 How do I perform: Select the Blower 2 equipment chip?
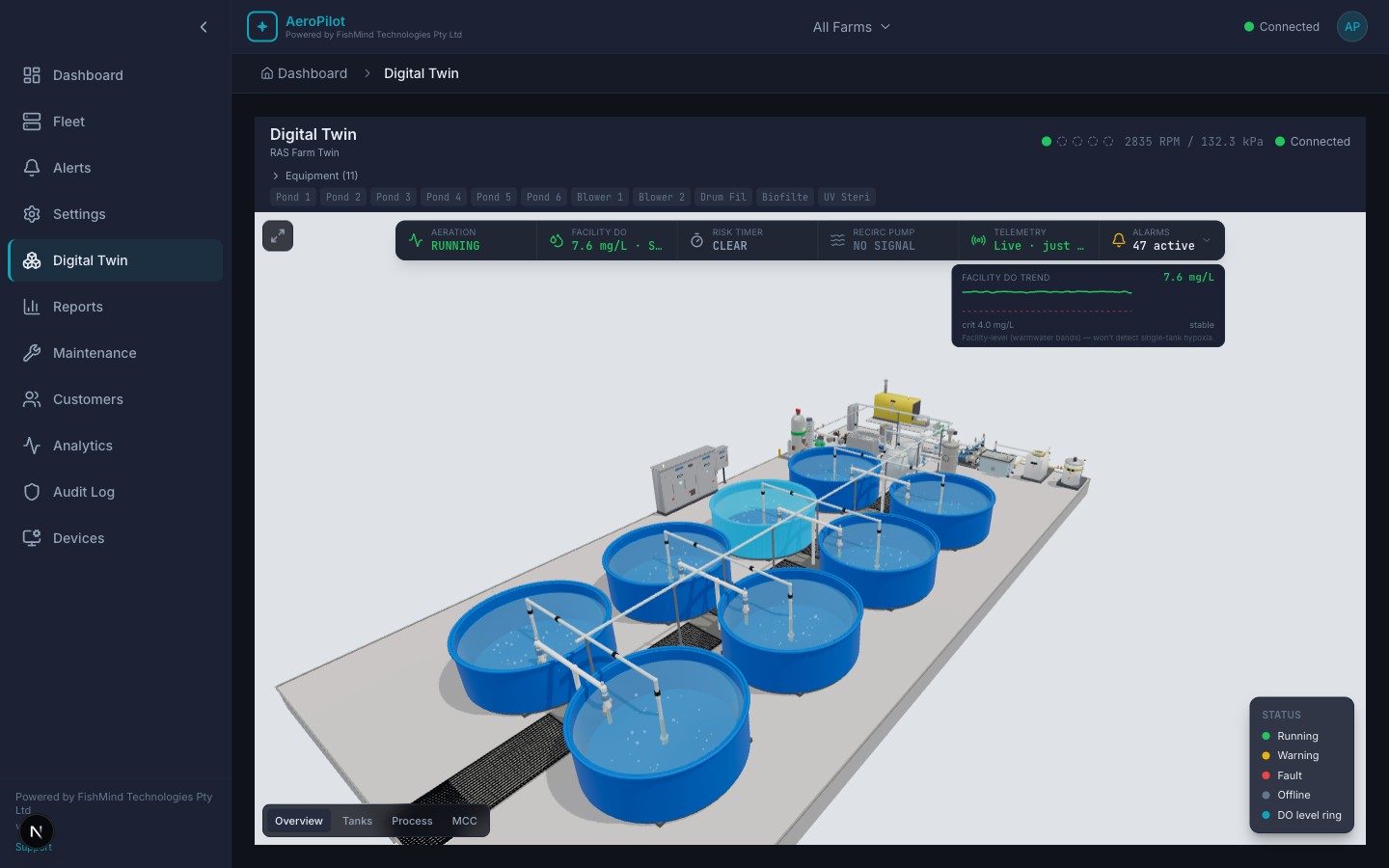662,197
